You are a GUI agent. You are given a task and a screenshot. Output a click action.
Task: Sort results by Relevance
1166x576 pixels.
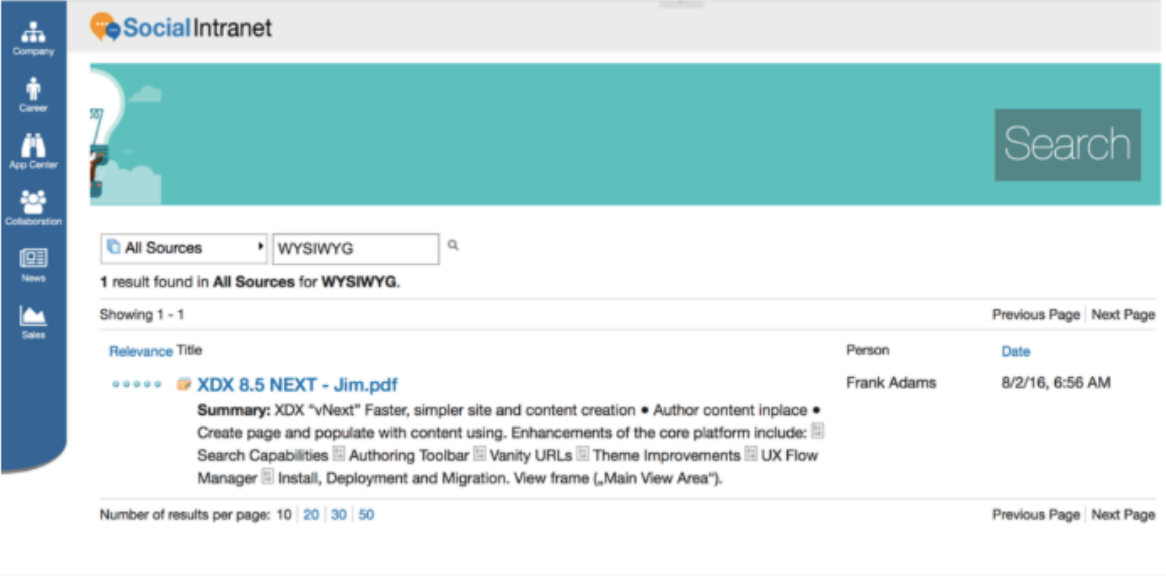click(x=140, y=351)
